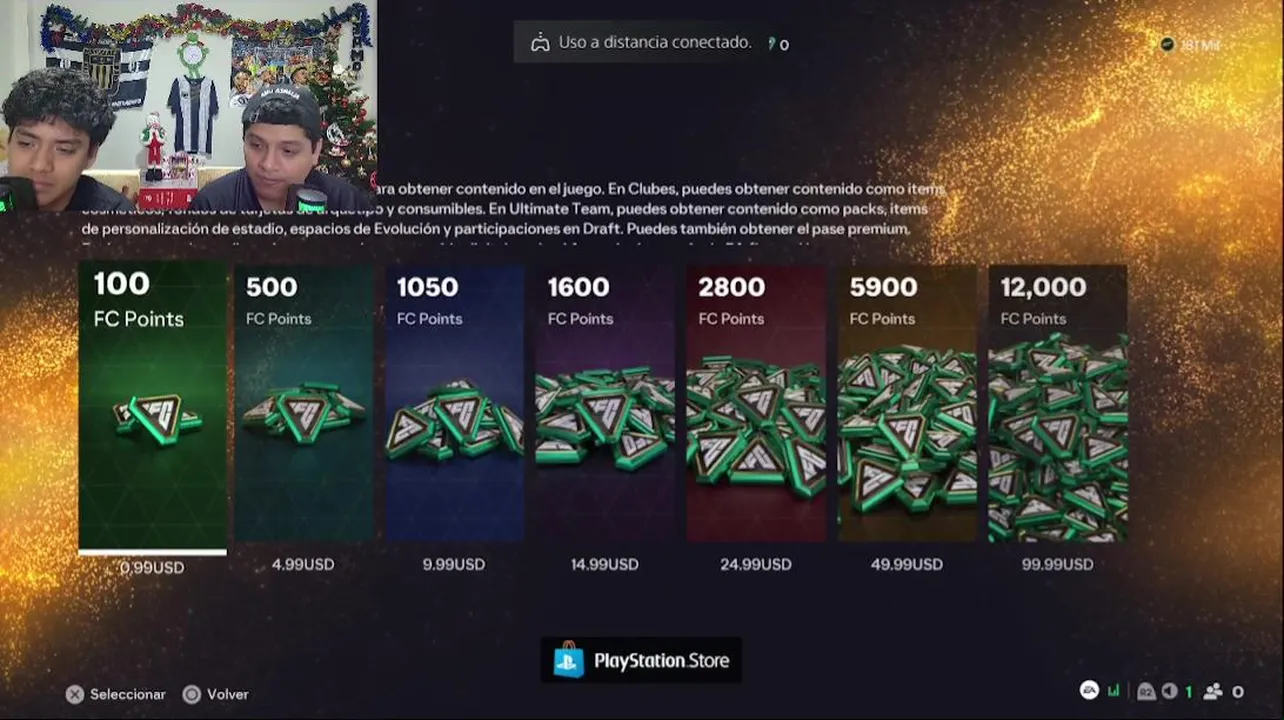This screenshot has height=720, width=1284.
Task: Click the cross Seleccionar button icon
Action: tap(75, 694)
